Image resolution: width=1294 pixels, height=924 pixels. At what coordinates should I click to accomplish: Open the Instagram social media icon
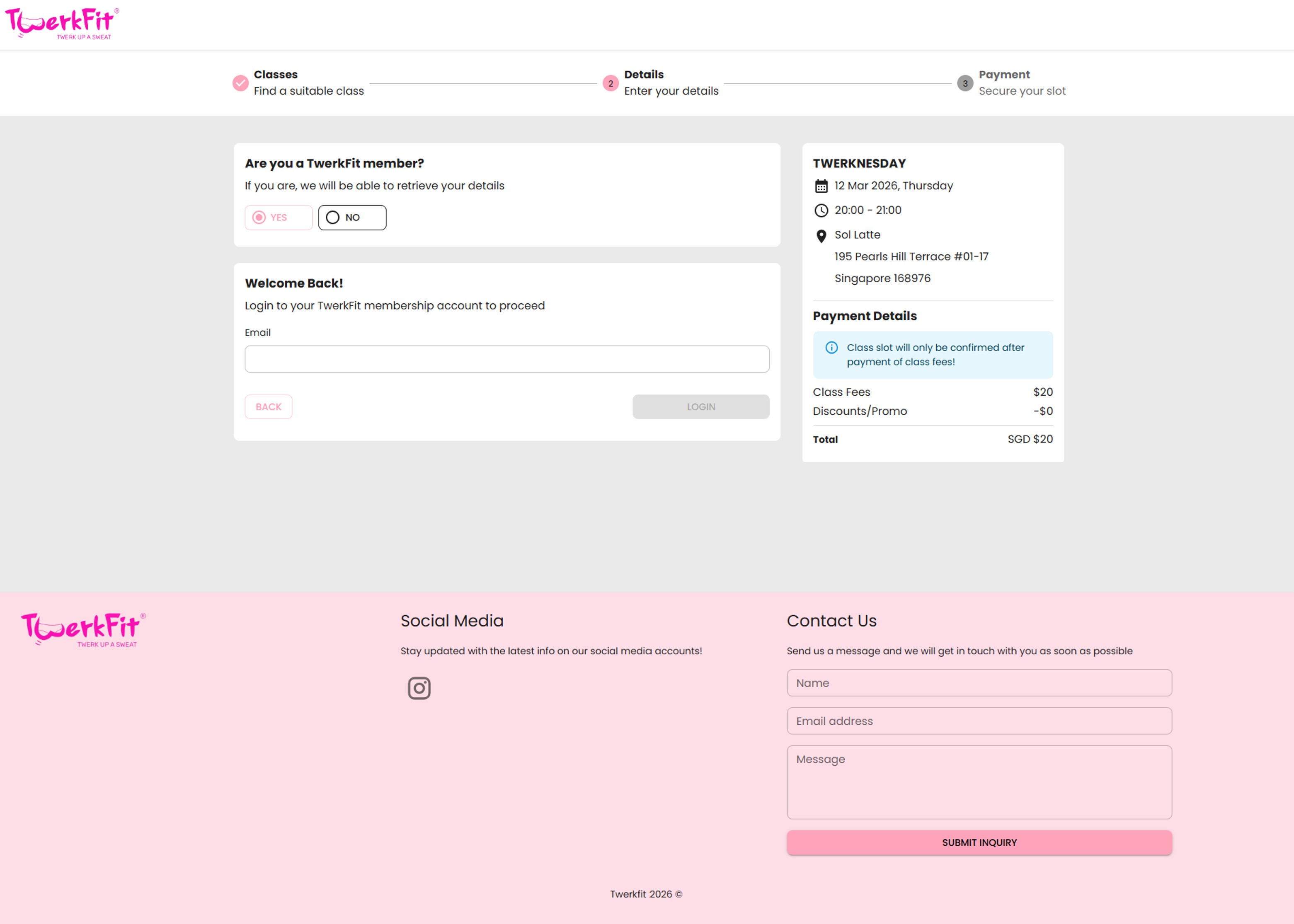[x=419, y=688]
